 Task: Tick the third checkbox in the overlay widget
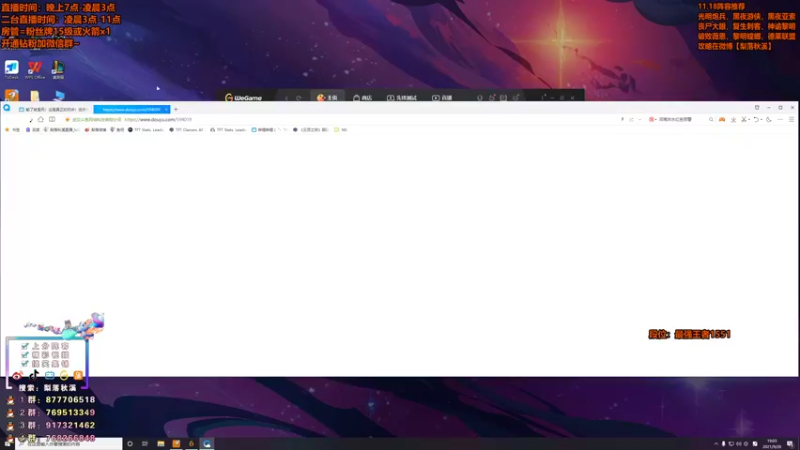pos(24,363)
